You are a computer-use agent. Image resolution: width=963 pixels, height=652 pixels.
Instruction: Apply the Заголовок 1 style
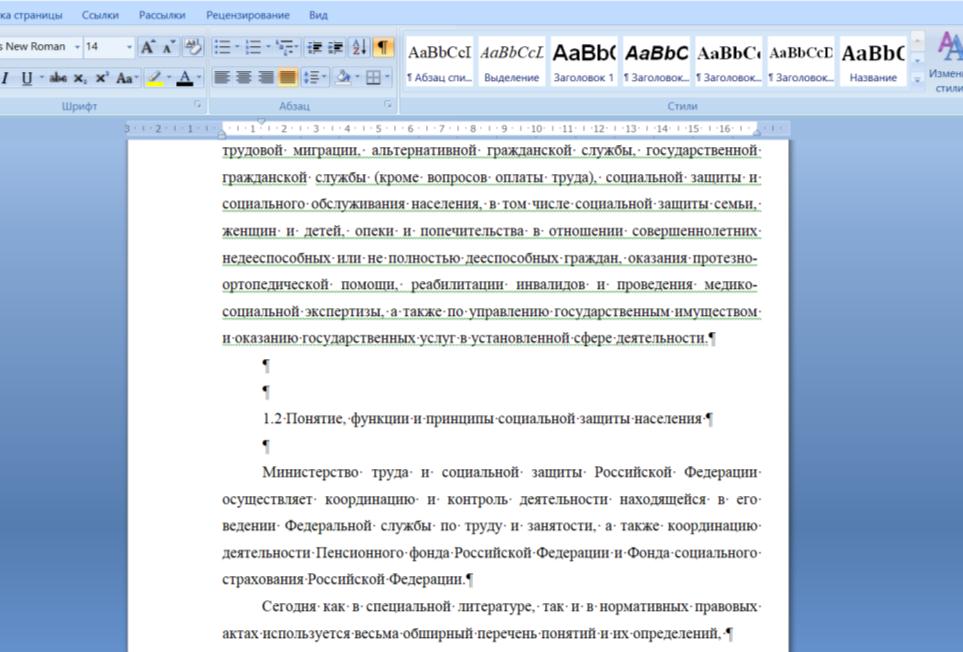tap(583, 61)
